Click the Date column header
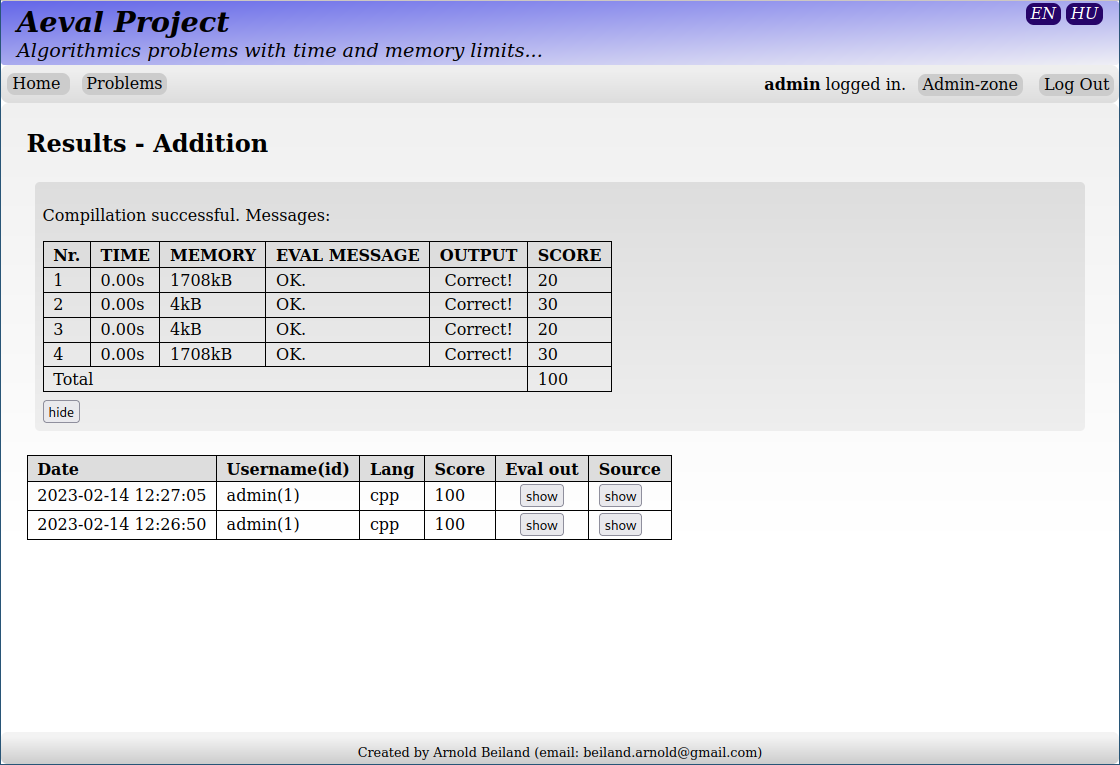The width and height of the screenshot is (1120, 765). click(x=58, y=469)
